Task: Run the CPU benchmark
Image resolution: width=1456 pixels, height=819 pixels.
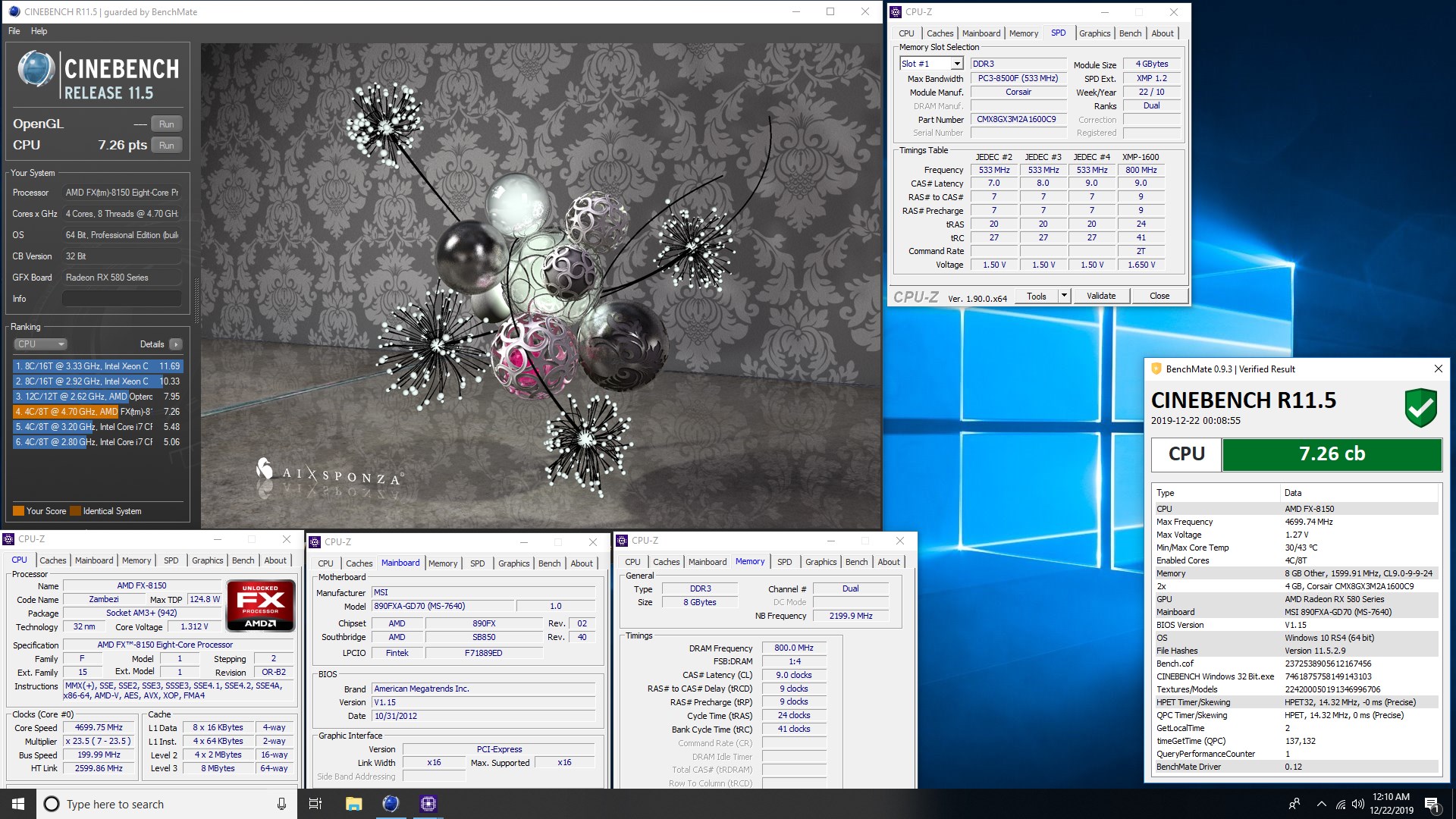Action: click(x=167, y=145)
